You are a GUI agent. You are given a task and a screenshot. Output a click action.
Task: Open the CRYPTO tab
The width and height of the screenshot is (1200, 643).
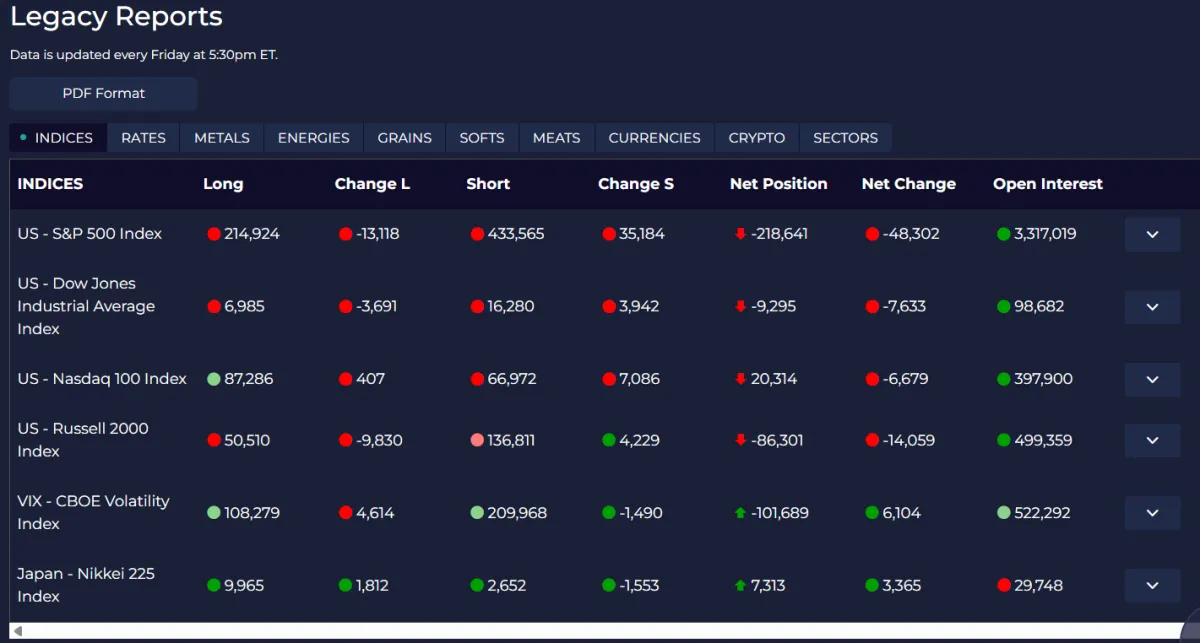[757, 138]
